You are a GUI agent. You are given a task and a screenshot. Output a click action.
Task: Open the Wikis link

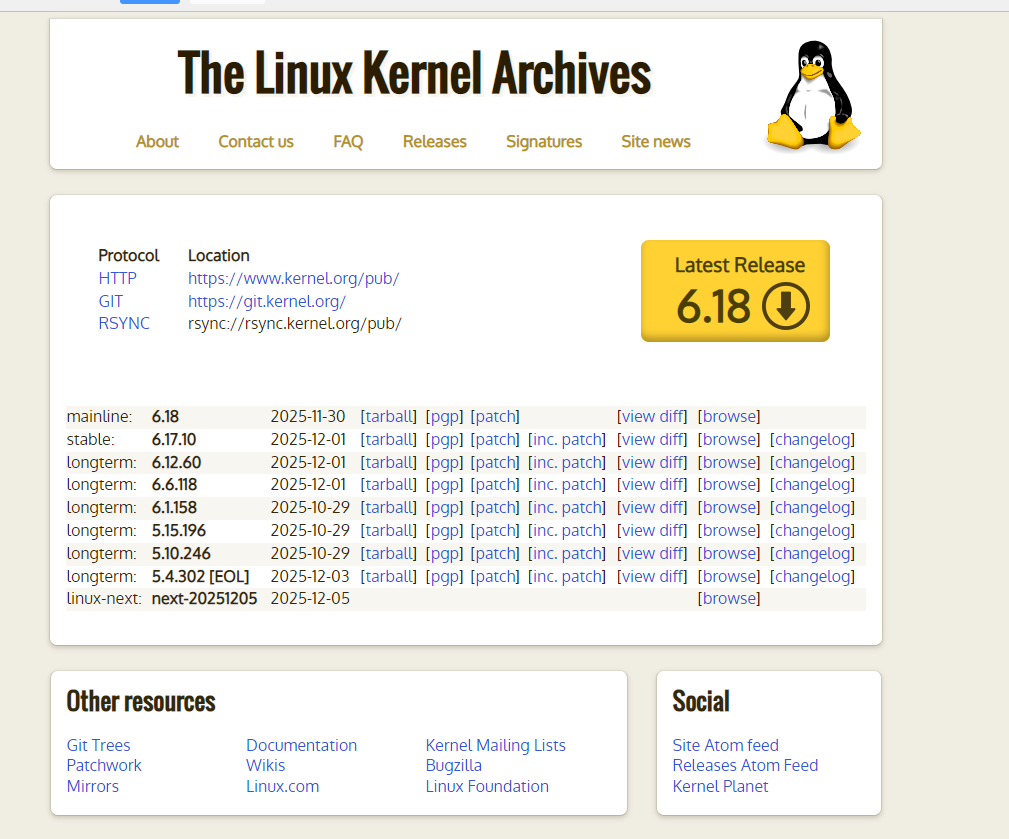(x=265, y=766)
